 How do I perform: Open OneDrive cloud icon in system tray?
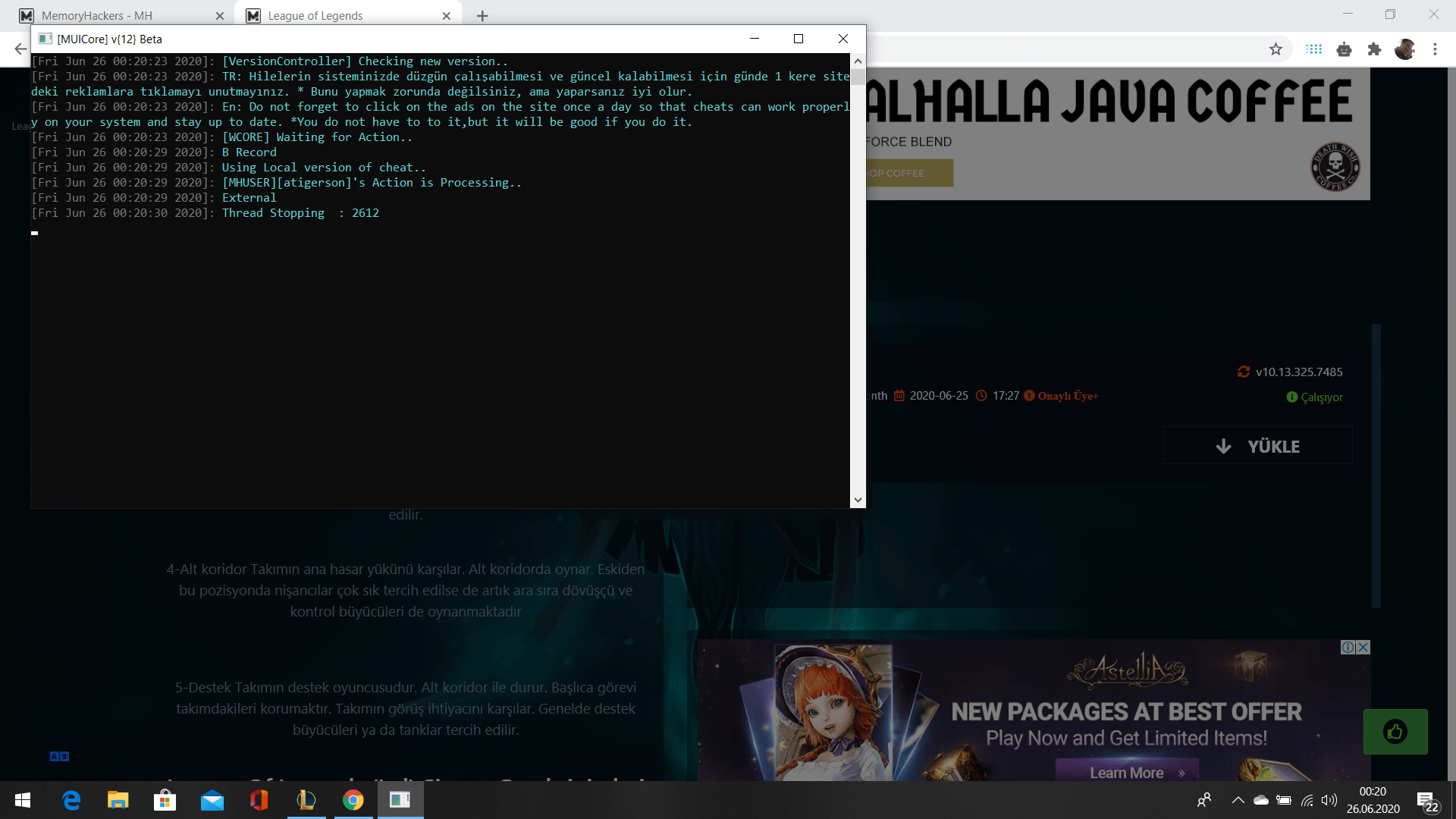[x=1261, y=800]
